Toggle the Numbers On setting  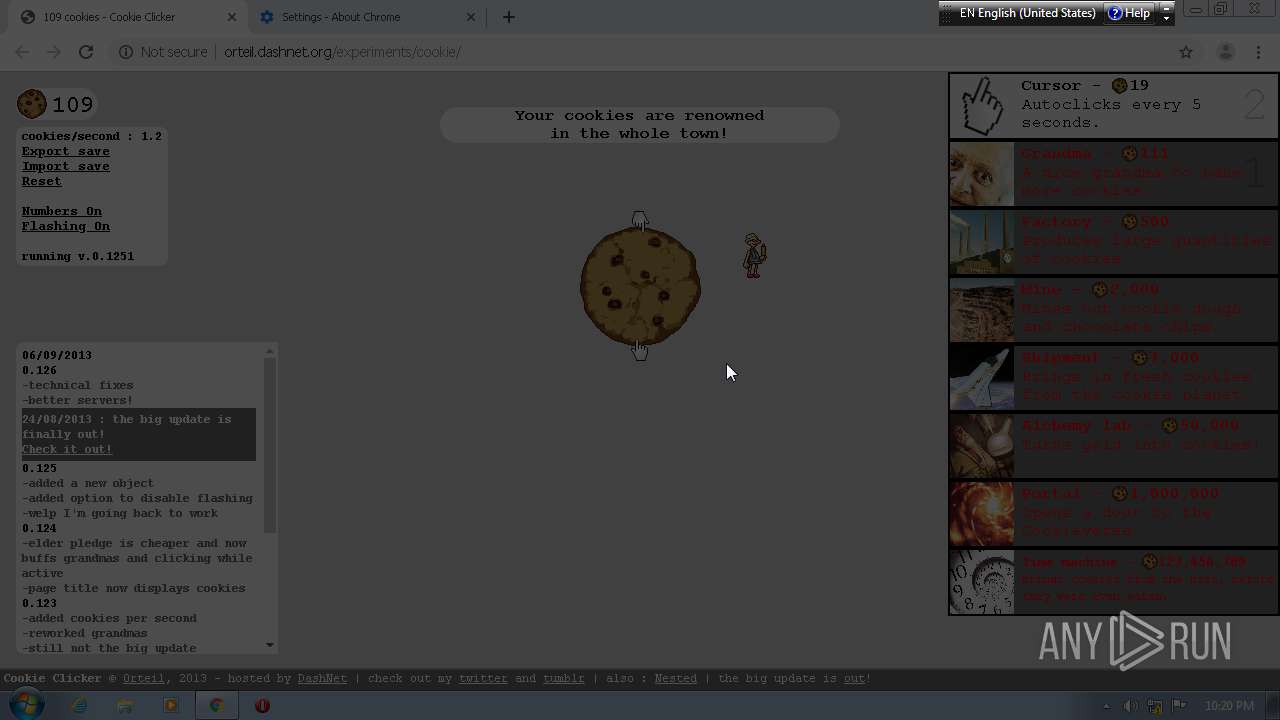(x=62, y=211)
